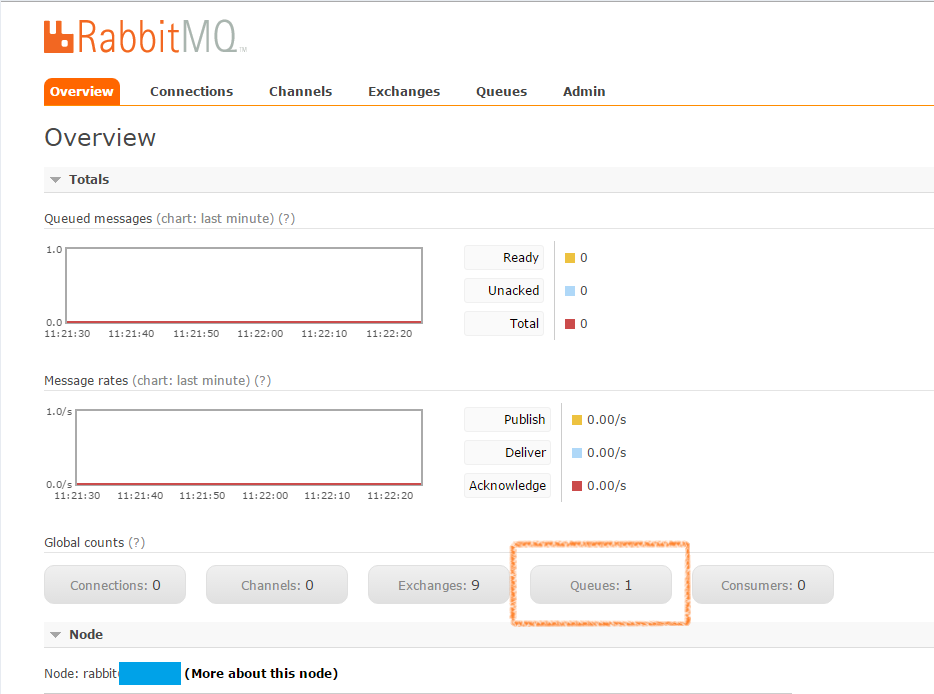The image size is (934, 694).
Task: Change Message rates chart range (last minute)
Action: 191,381
